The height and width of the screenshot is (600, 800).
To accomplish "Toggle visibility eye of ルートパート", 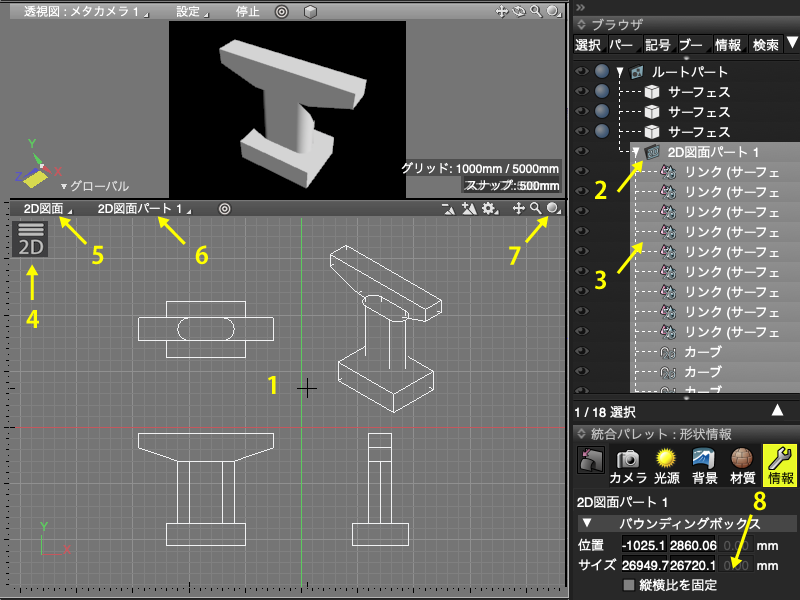I will pos(582,72).
